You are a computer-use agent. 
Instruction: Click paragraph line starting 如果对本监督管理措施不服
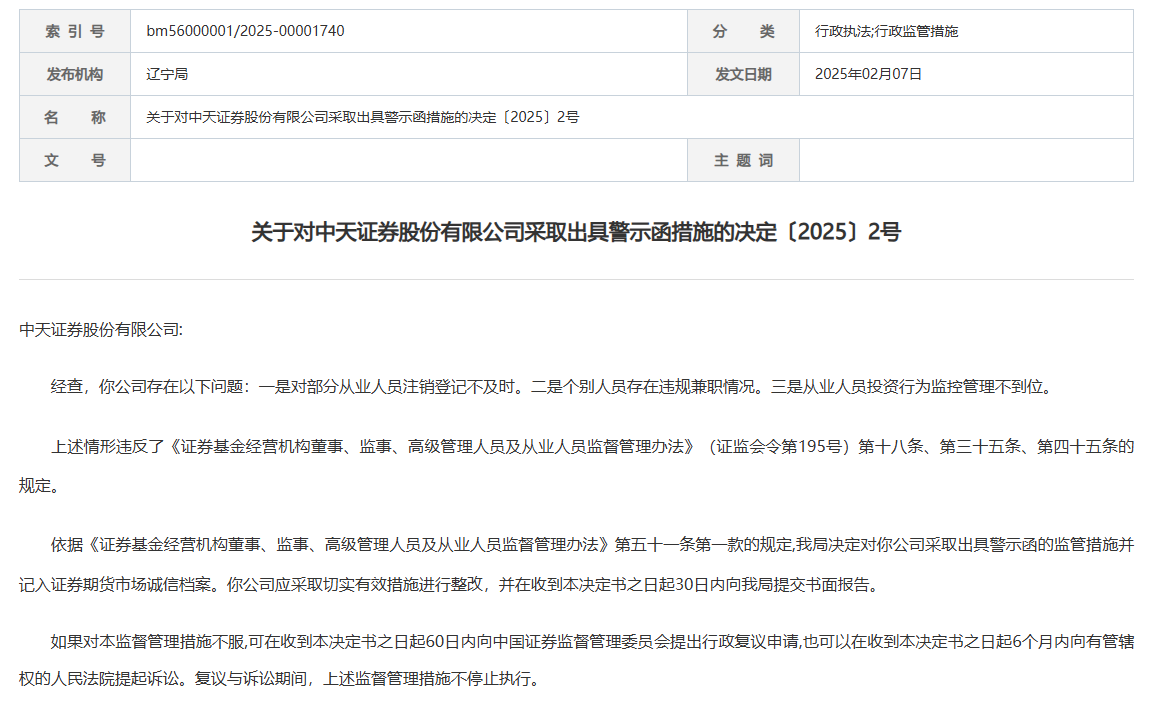coord(592,642)
